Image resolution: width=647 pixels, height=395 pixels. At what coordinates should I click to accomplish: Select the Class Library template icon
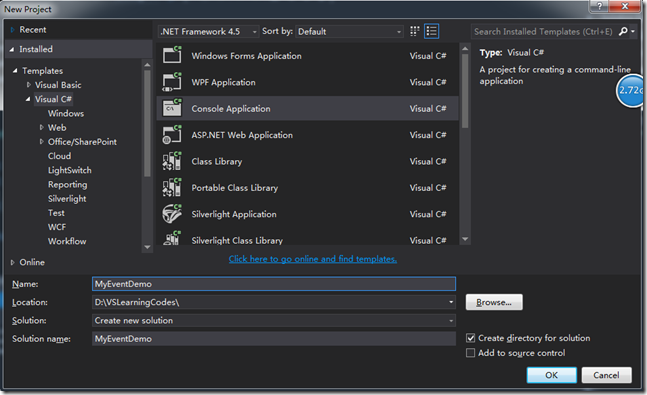tap(172, 161)
